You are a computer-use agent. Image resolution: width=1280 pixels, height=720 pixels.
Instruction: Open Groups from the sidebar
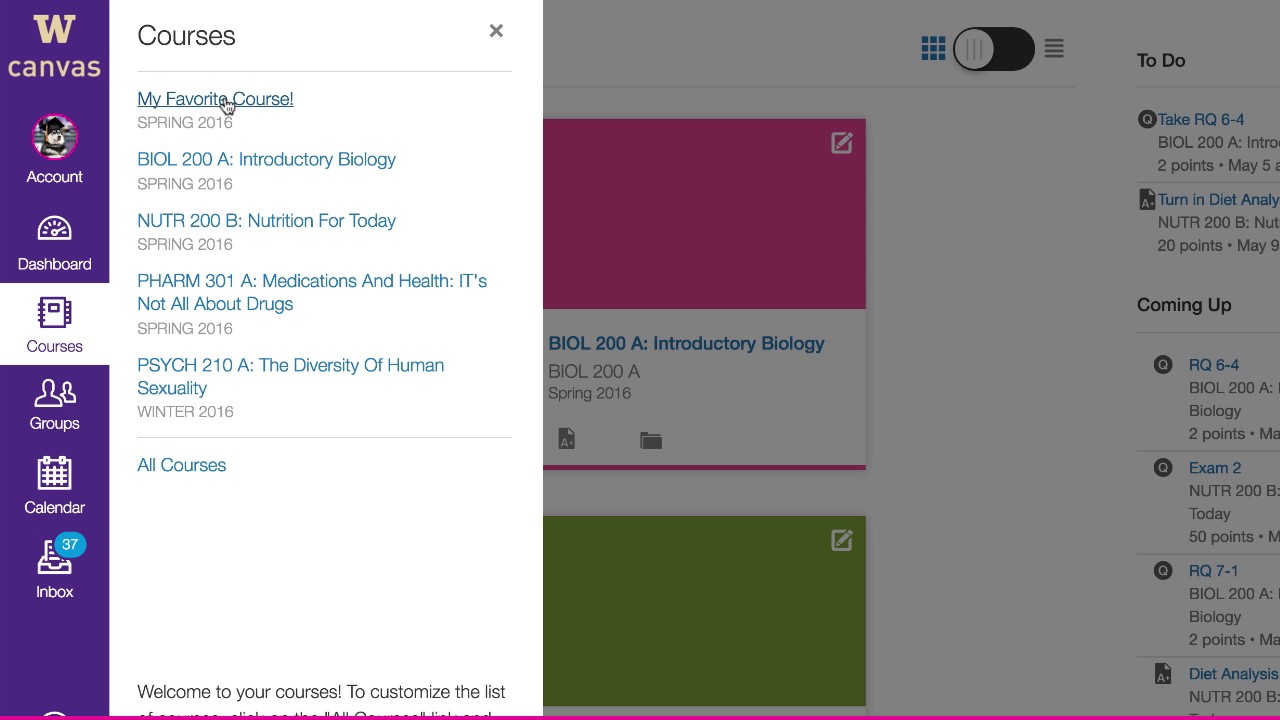tap(54, 405)
